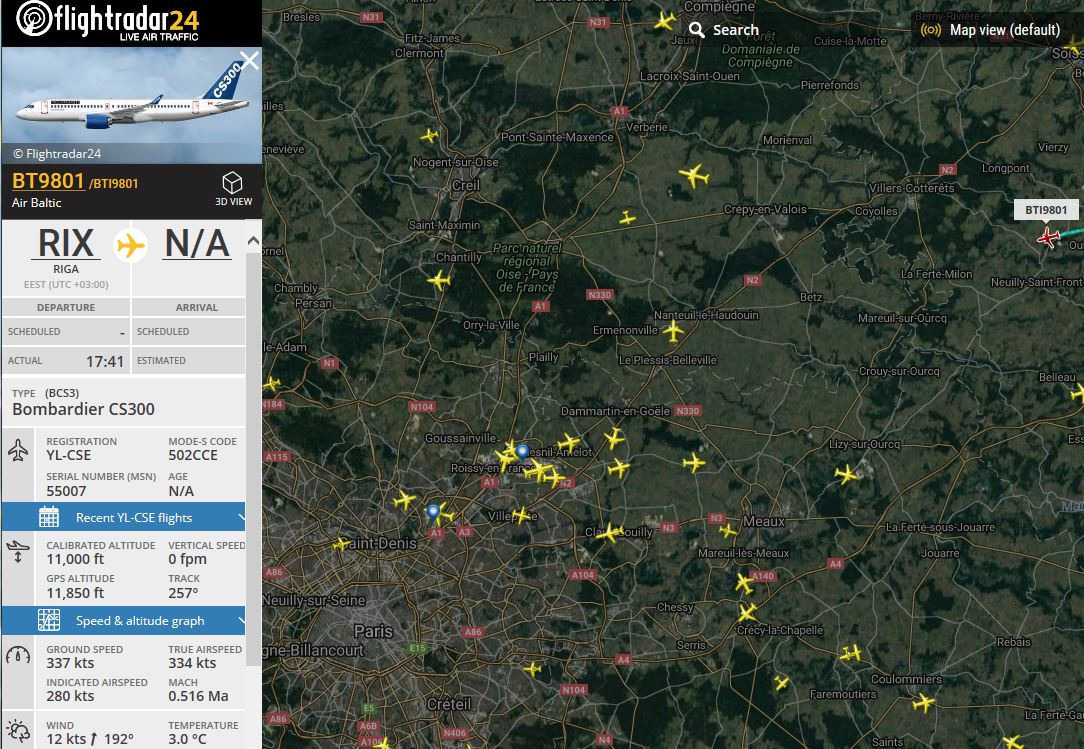Select the plane near Pont-Sainte-Maxence

(627, 219)
